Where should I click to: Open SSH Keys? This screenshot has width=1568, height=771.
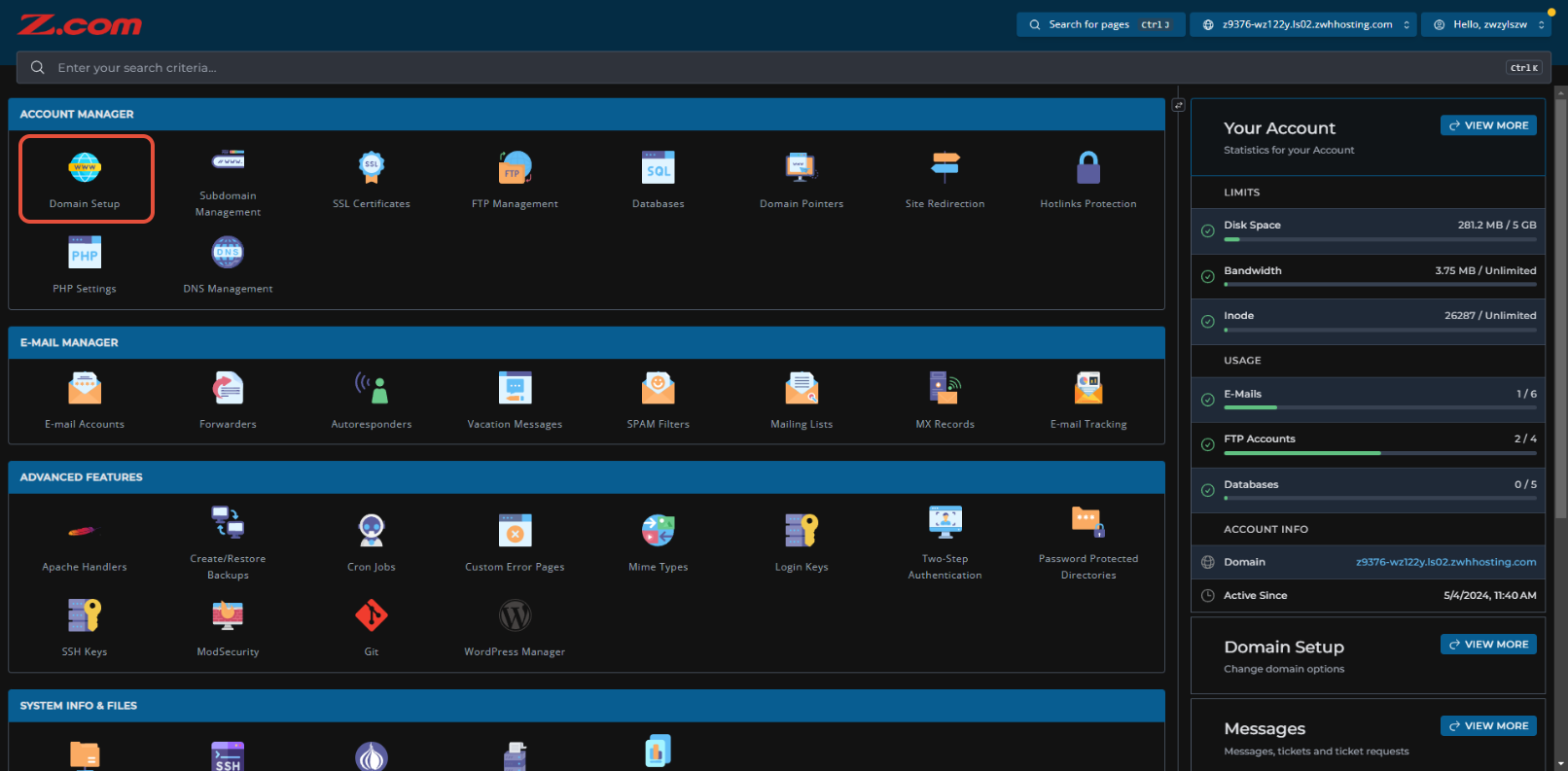tap(85, 628)
